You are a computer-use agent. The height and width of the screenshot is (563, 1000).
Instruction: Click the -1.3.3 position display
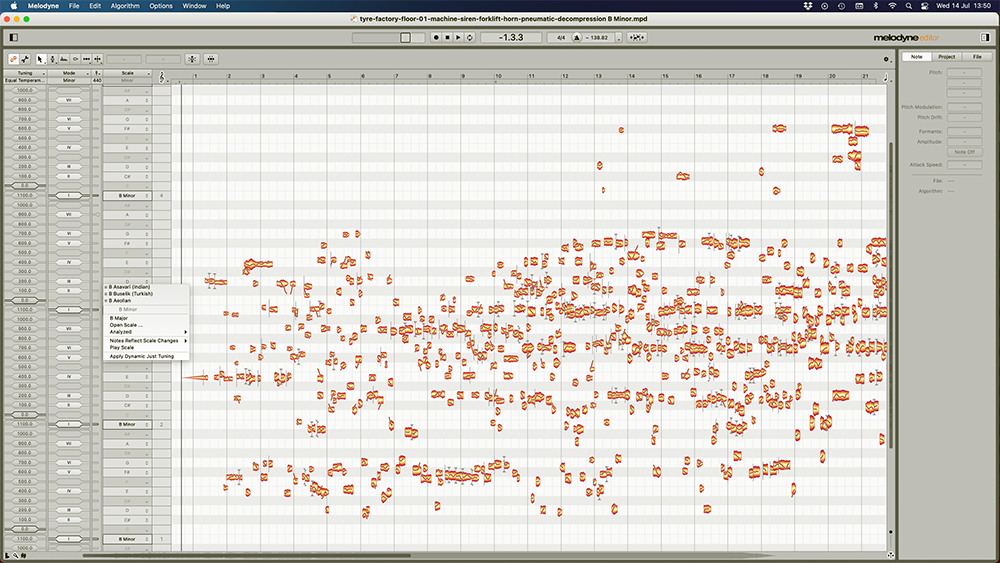click(511, 38)
